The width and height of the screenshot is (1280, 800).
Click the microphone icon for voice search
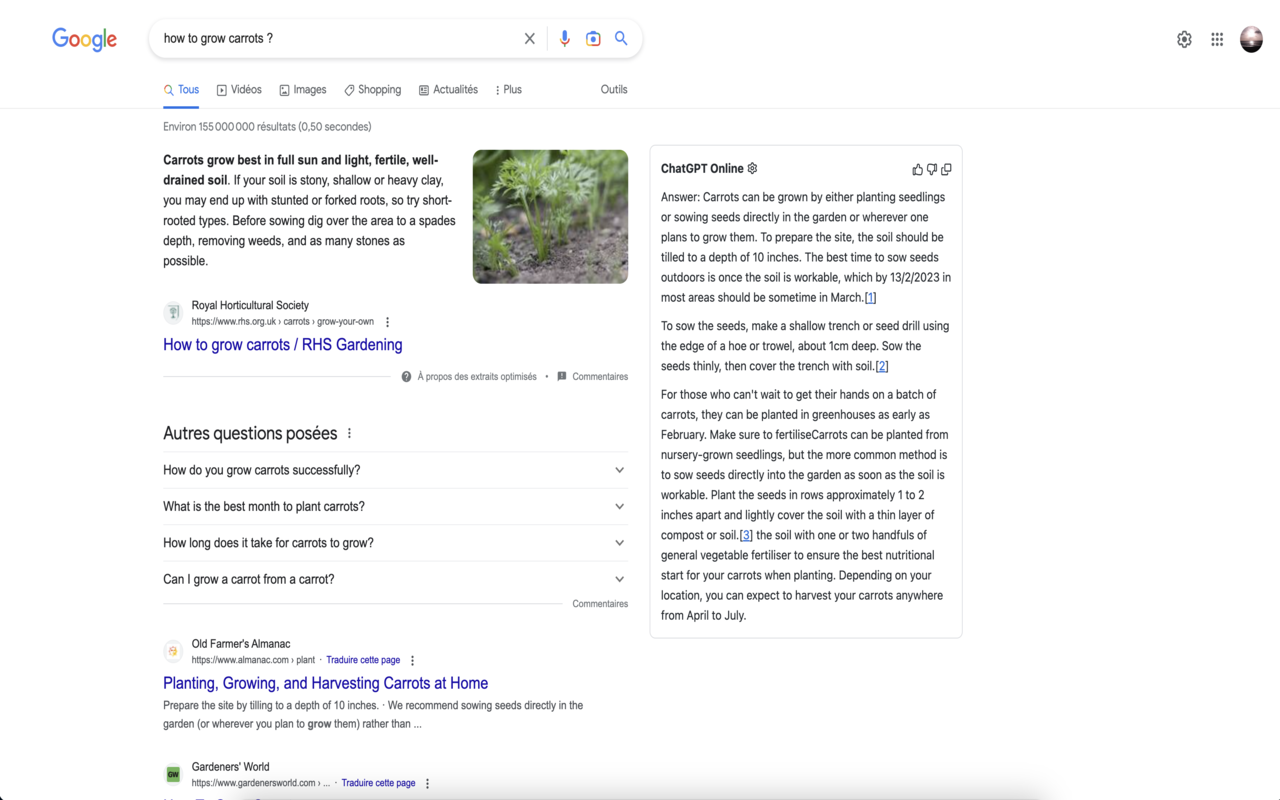tap(564, 37)
